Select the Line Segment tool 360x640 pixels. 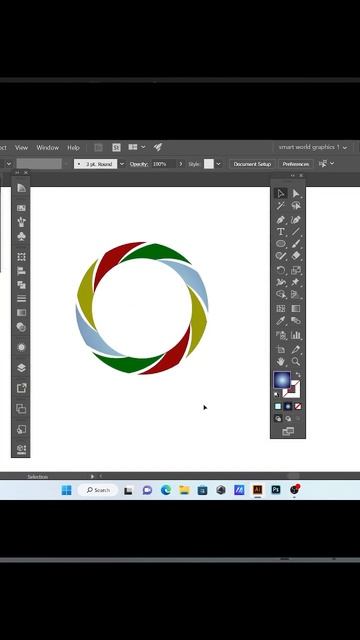click(x=296, y=232)
